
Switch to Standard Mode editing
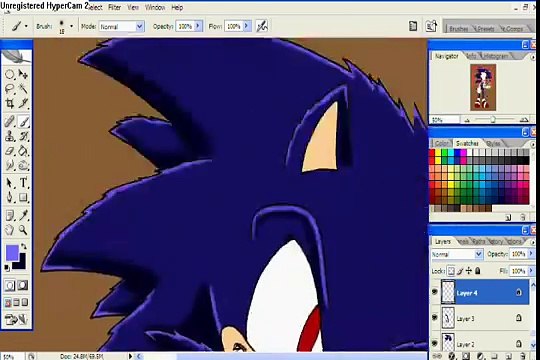[10, 285]
